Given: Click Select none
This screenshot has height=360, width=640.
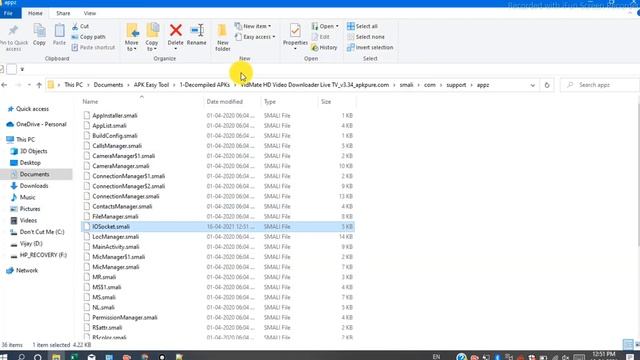Looking at the screenshot, I should point(366,37).
